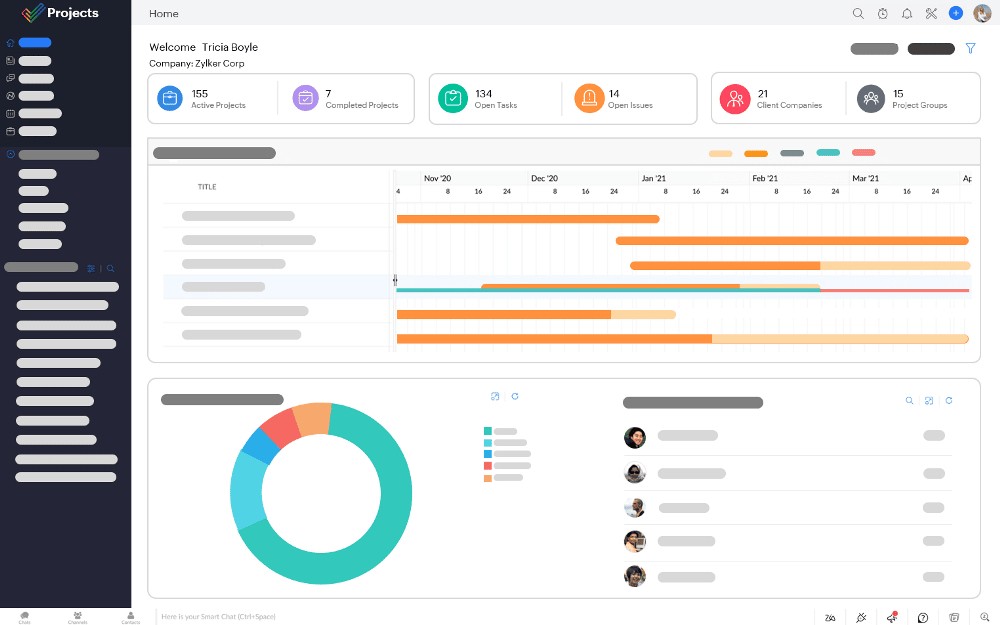Click 'Company: Zylker Corp' text

196,63
